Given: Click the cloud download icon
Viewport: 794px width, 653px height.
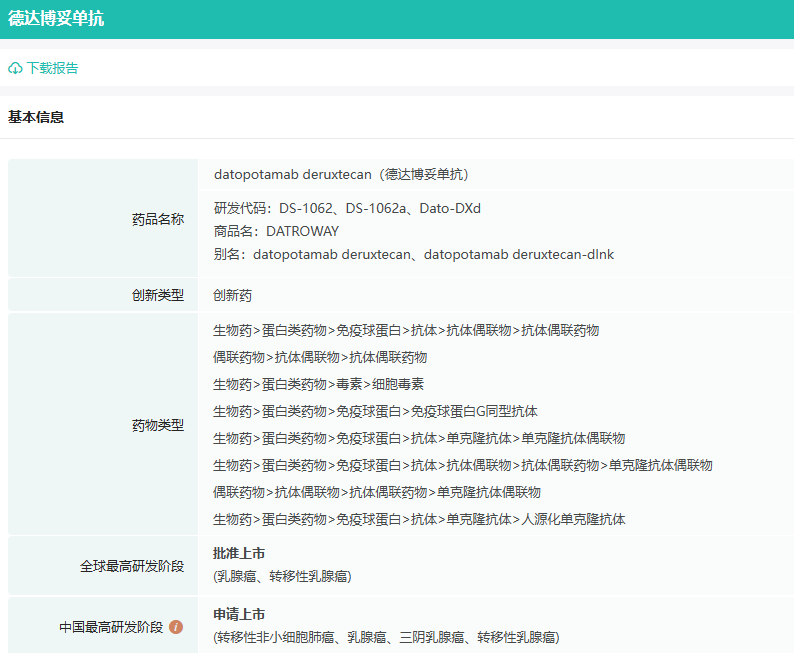Looking at the screenshot, I should (15, 69).
